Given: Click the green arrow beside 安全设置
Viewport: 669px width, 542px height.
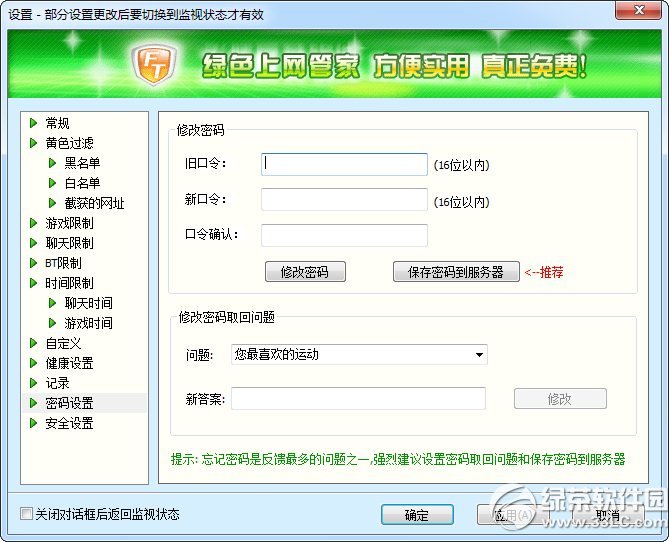Looking at the screenshot, I should pos(33,423).
